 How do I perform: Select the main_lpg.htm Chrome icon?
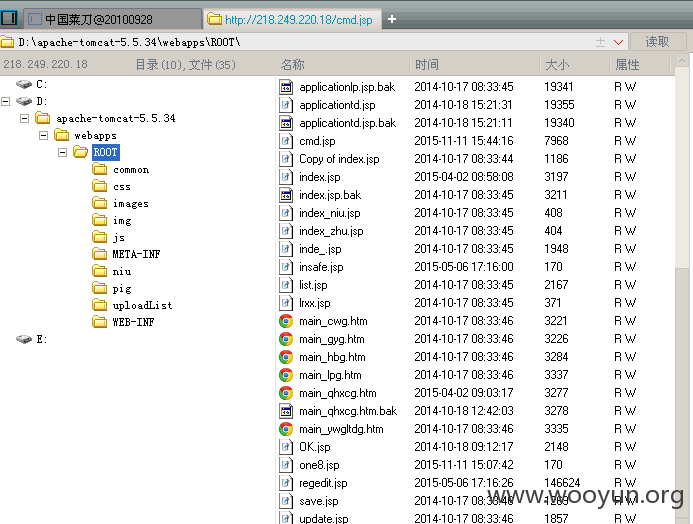pos(286,375)
